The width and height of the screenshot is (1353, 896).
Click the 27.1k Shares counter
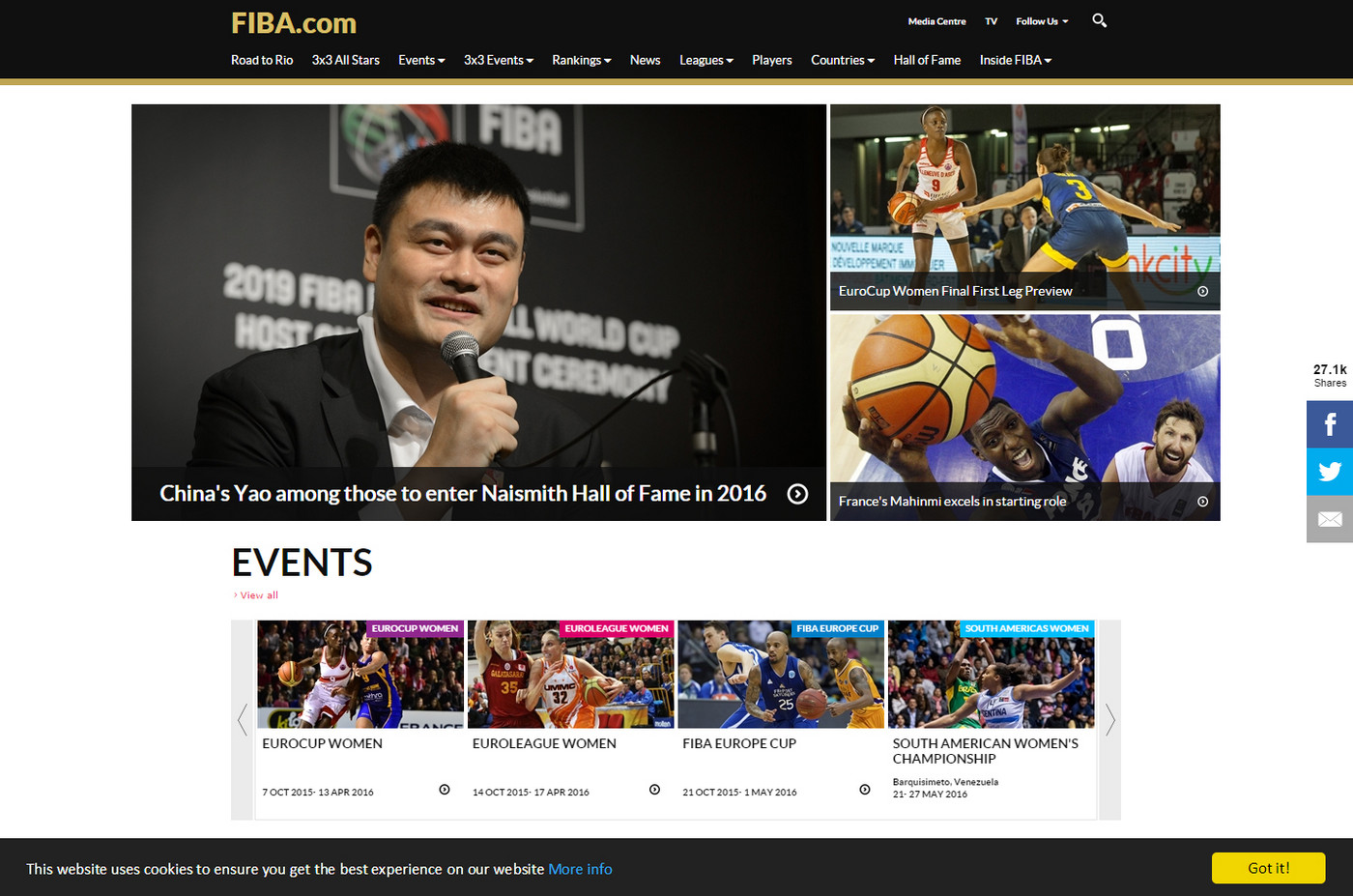click(x=1330, y=375)
